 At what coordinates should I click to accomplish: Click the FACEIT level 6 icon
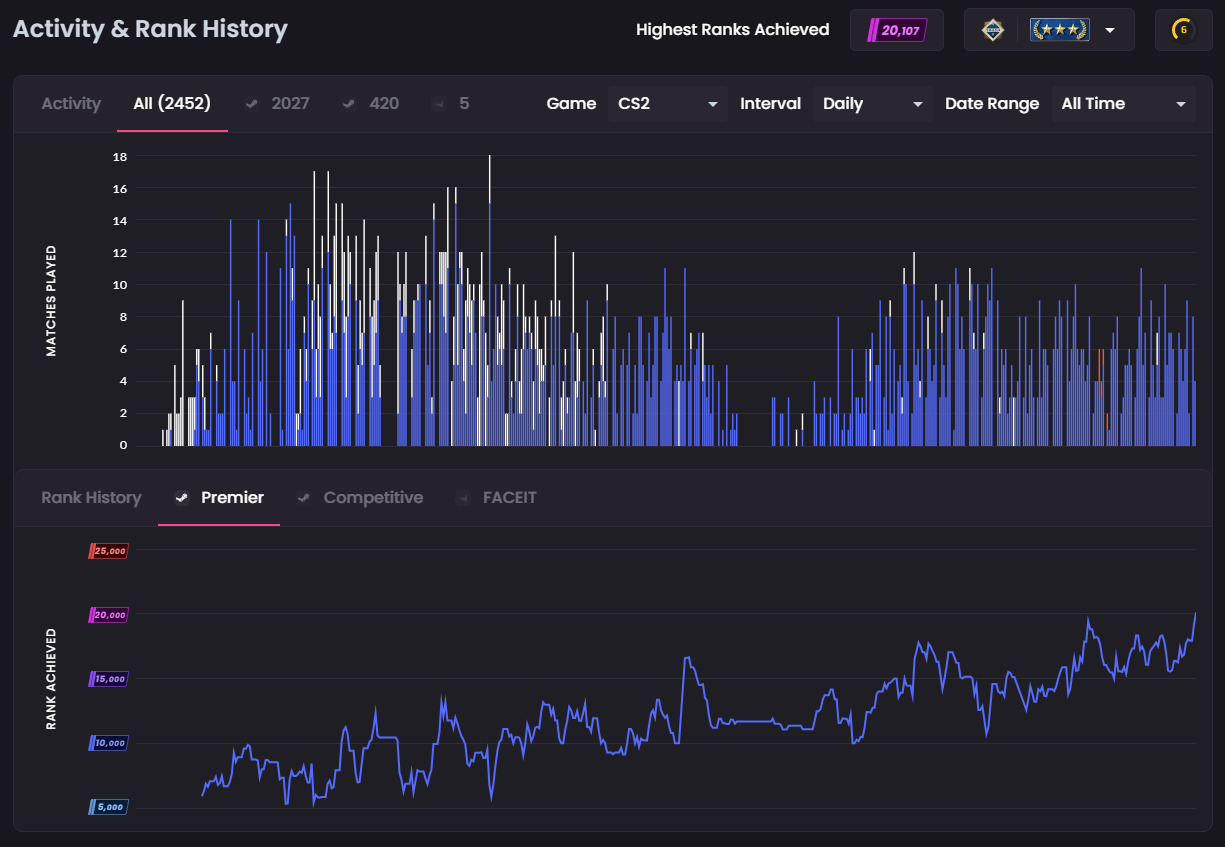[x=1183, y=30]
